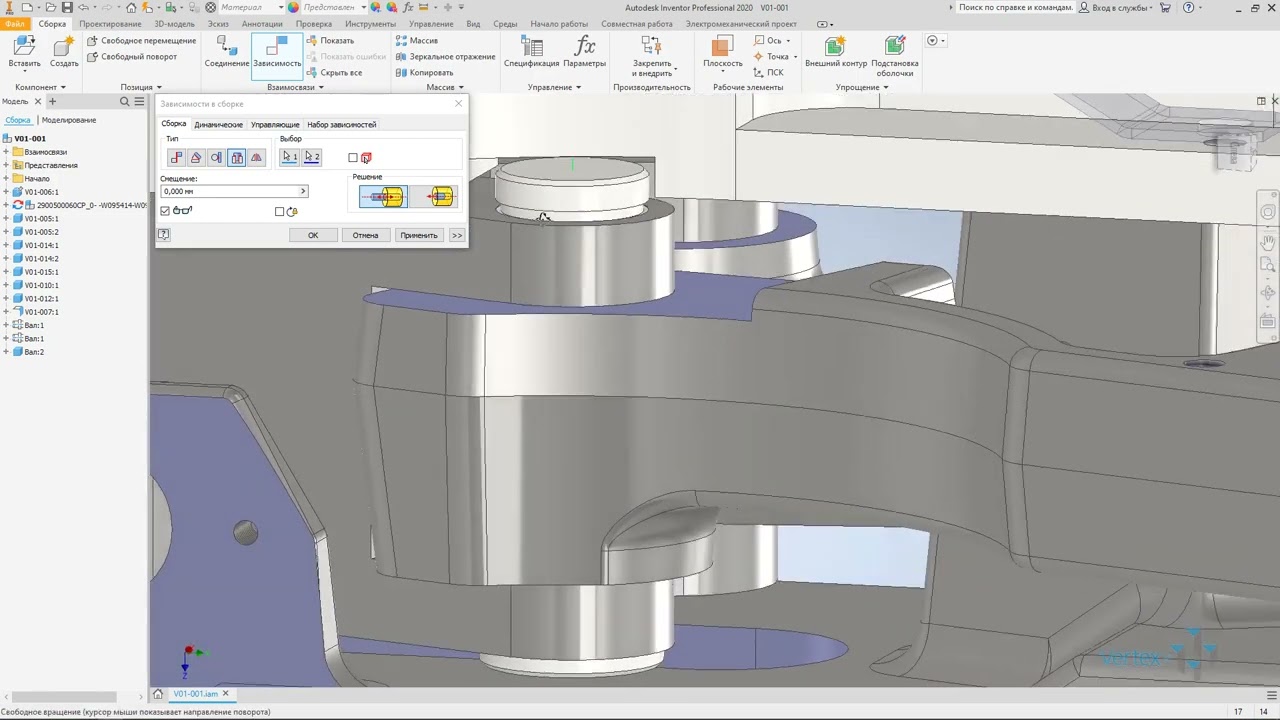The height and width of the screenshot is (720, 1280).
Task: Switch to Управляющие dialog tab
Action: tap(275, 125)
